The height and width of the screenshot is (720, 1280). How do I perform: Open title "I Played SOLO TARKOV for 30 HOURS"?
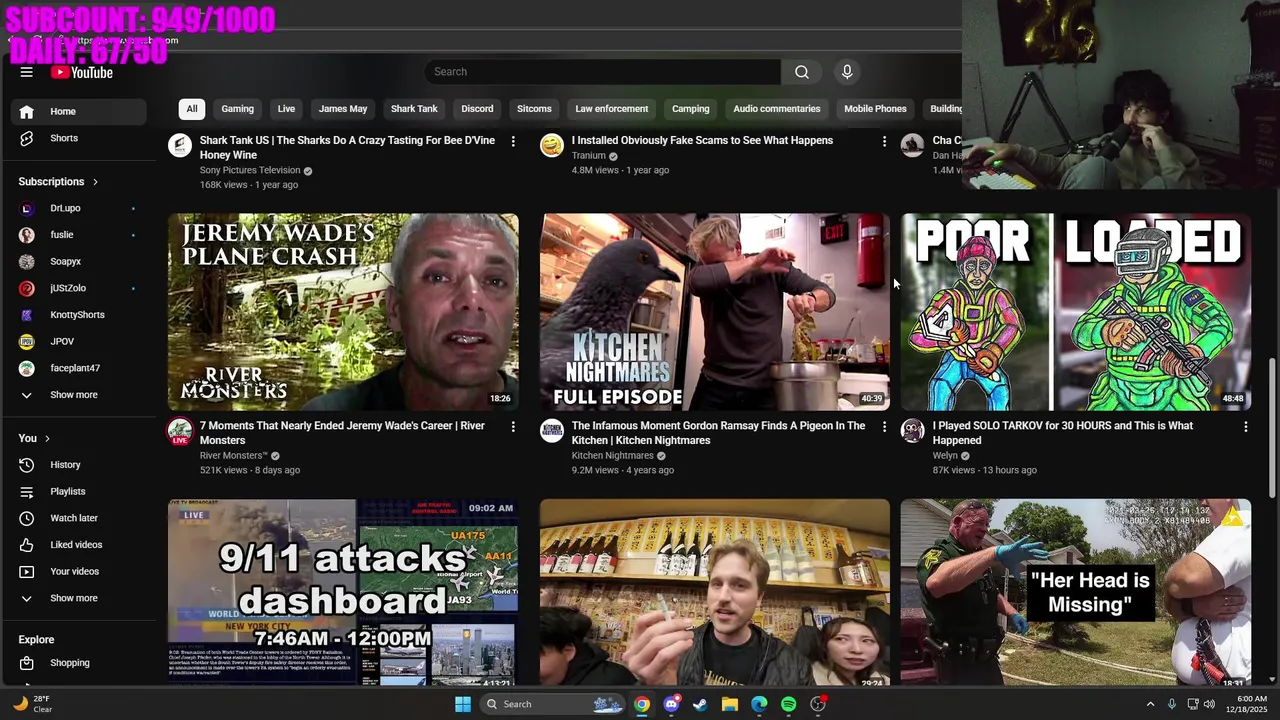(1063, 433)
